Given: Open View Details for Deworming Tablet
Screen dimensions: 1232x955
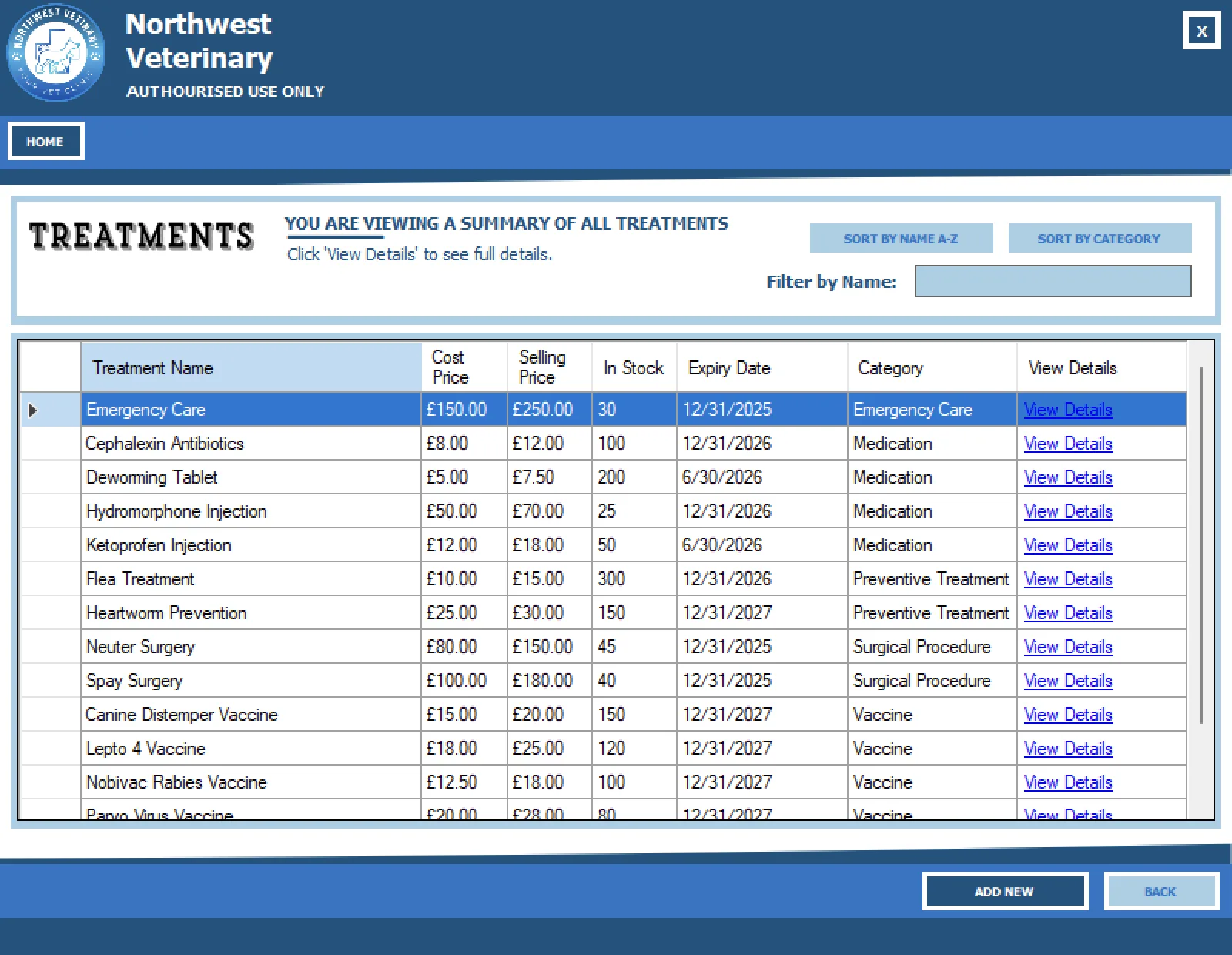Looking at the screenshot, I should click(x=1068, y=477).
